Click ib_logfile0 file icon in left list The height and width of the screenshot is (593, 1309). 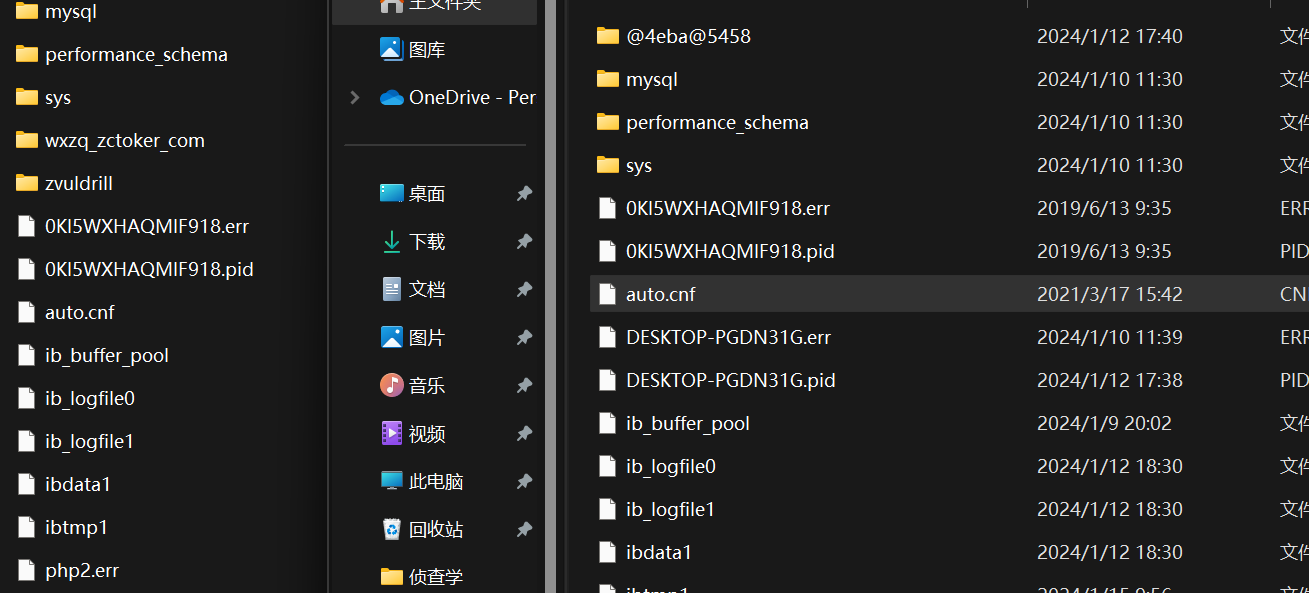tap(27, 398)
